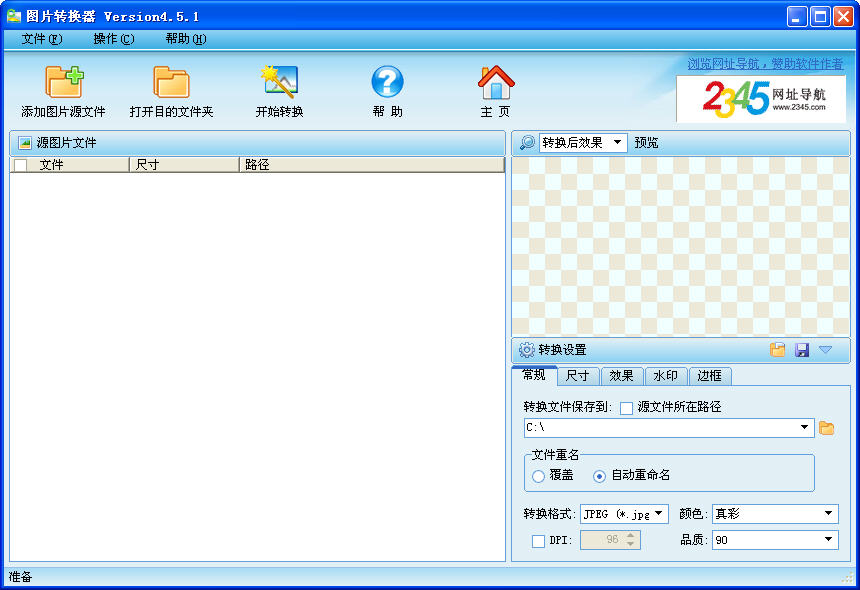Click the 文件重名 group label
860x590 pixels.
(x=556, y=455)
